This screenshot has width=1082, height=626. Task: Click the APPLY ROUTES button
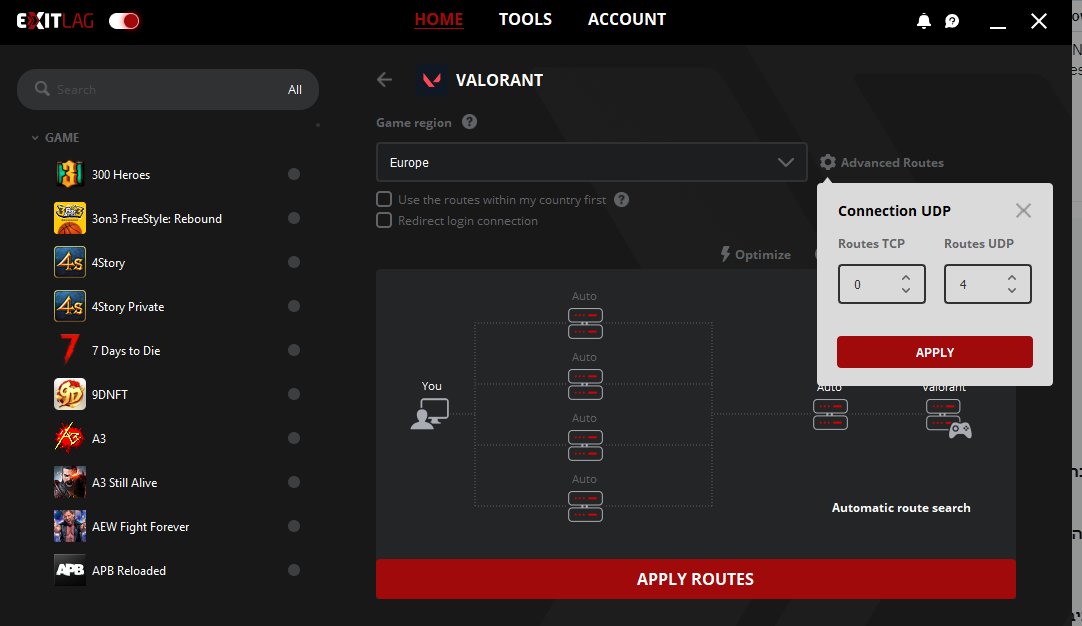pyautogui.click(x=696, y=579)
